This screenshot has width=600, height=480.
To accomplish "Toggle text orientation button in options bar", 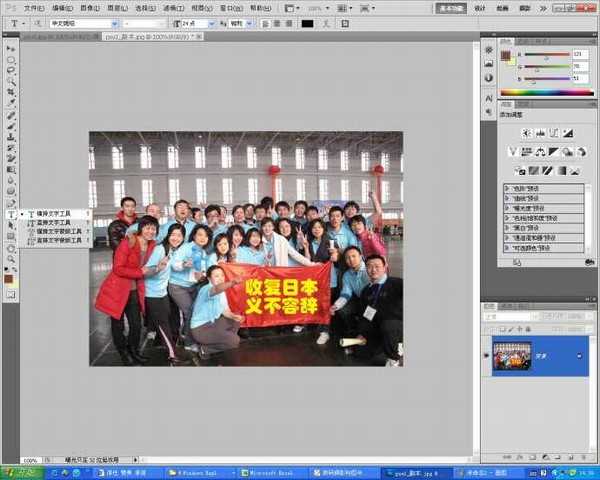I will pos(37,23).
